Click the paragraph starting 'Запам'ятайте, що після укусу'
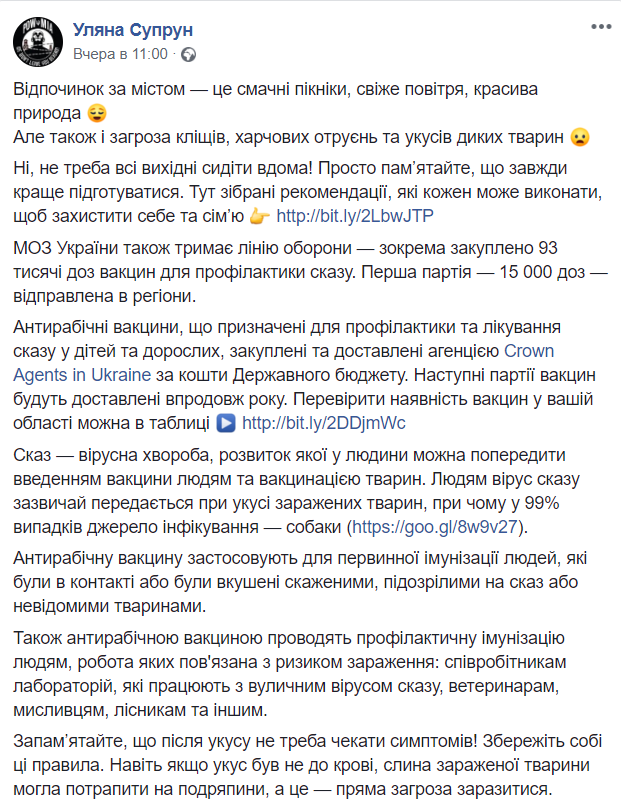 (300, 765)
